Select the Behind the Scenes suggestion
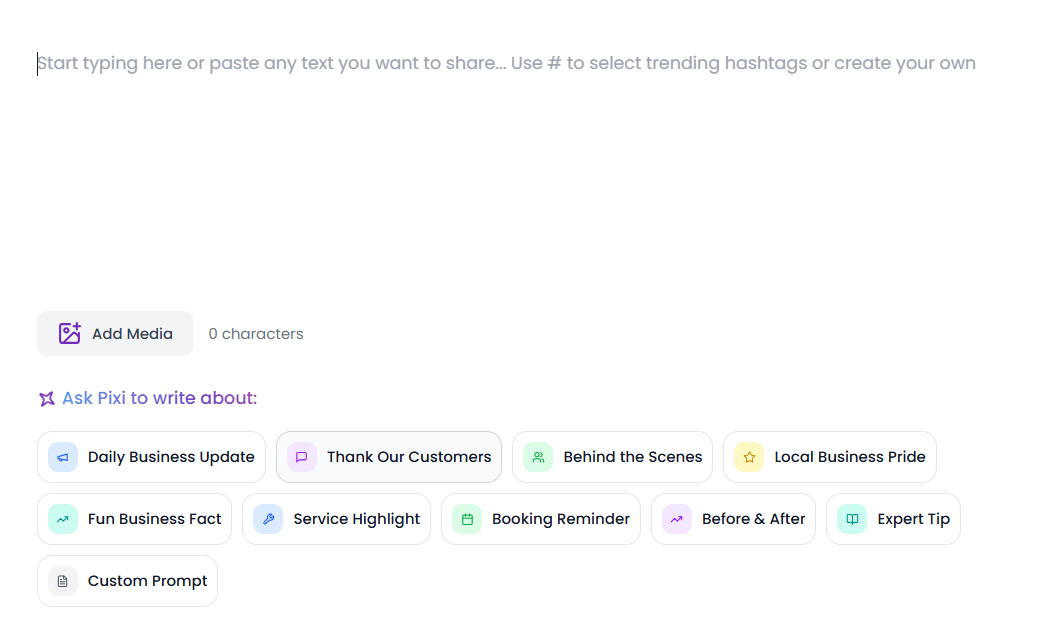This screenshot has width=1057, height=637. [632, 457]
